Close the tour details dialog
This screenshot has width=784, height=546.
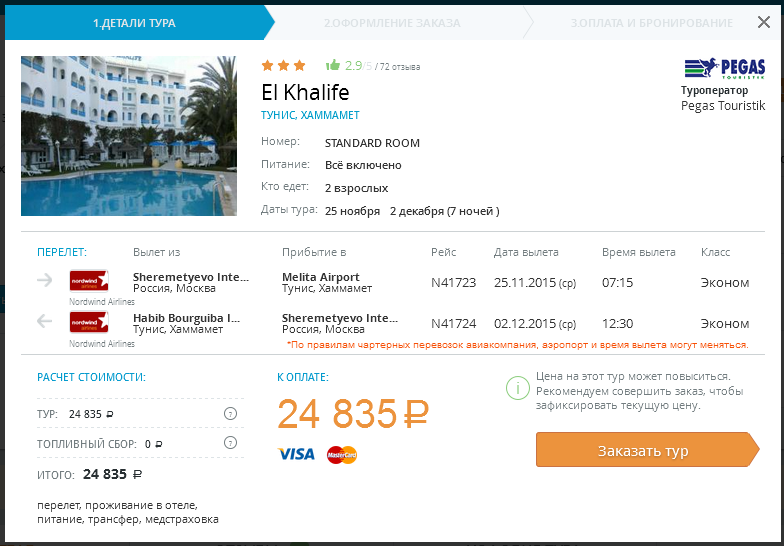761,22
